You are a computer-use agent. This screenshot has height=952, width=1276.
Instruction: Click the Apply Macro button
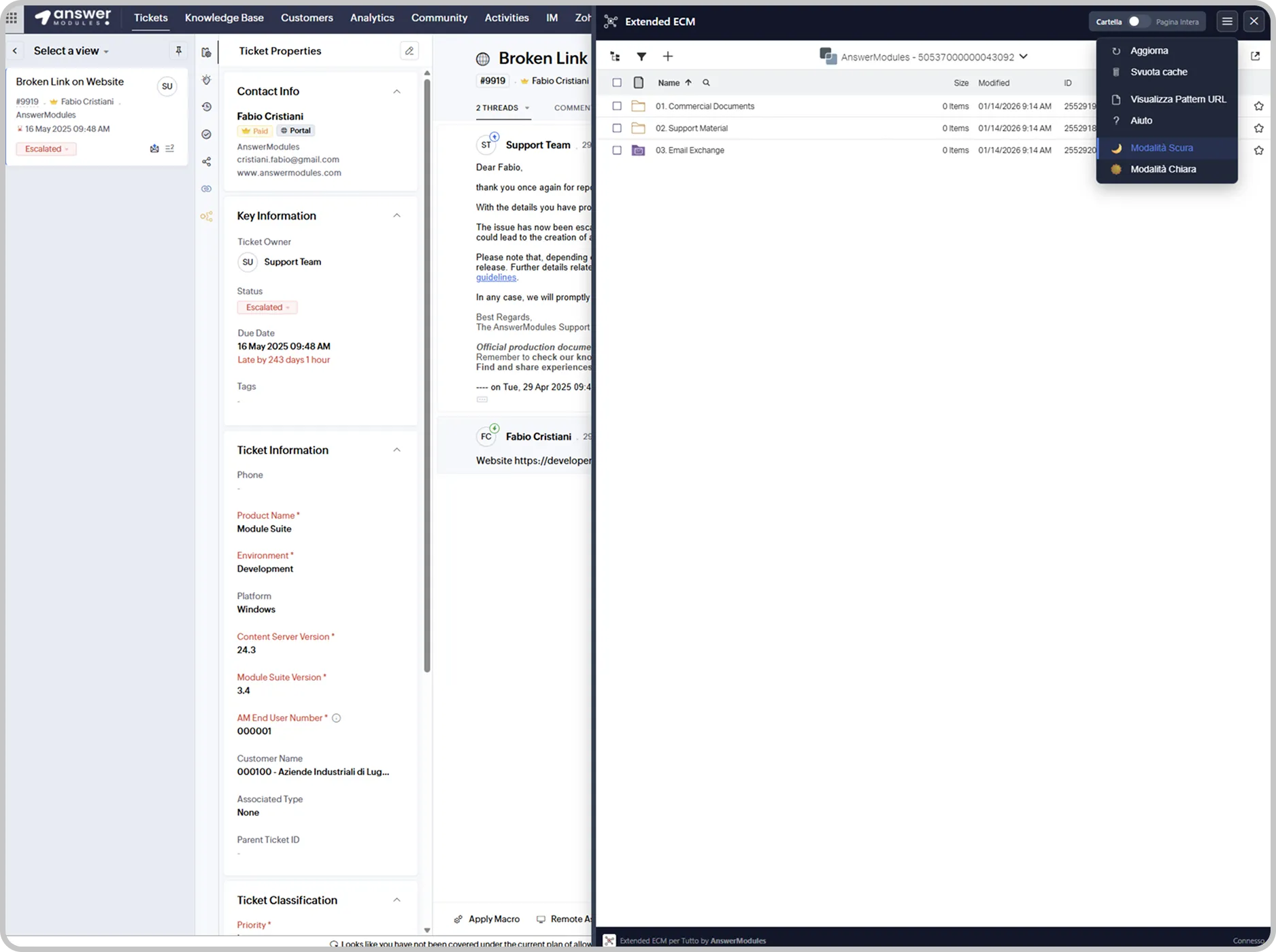tap(486, 919)
